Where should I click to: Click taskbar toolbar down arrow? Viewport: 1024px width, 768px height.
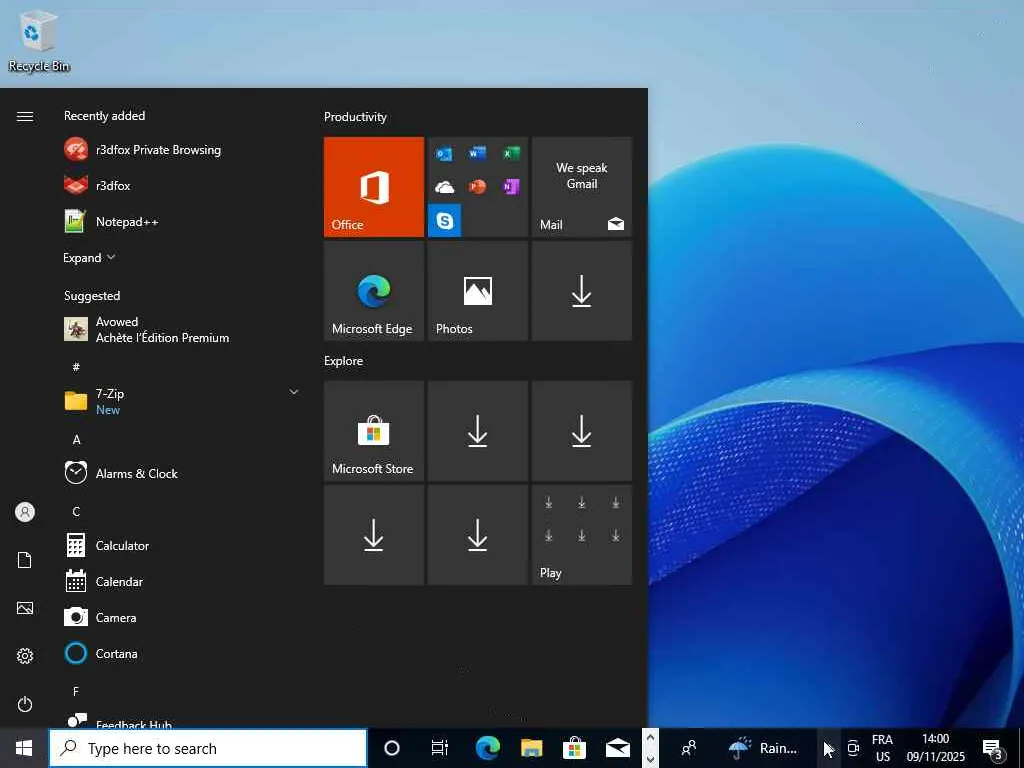click(x=650, y=759)
